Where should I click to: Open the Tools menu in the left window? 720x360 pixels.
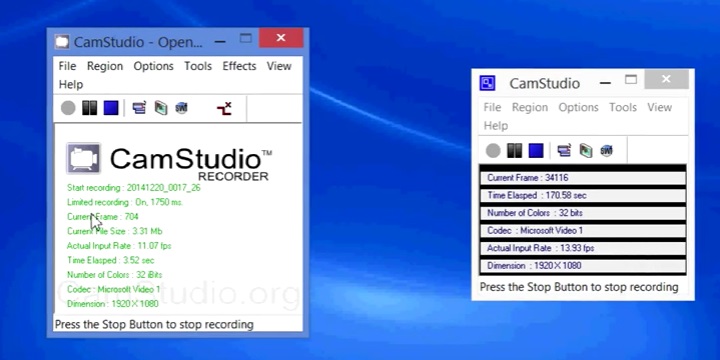coord(198,66)
